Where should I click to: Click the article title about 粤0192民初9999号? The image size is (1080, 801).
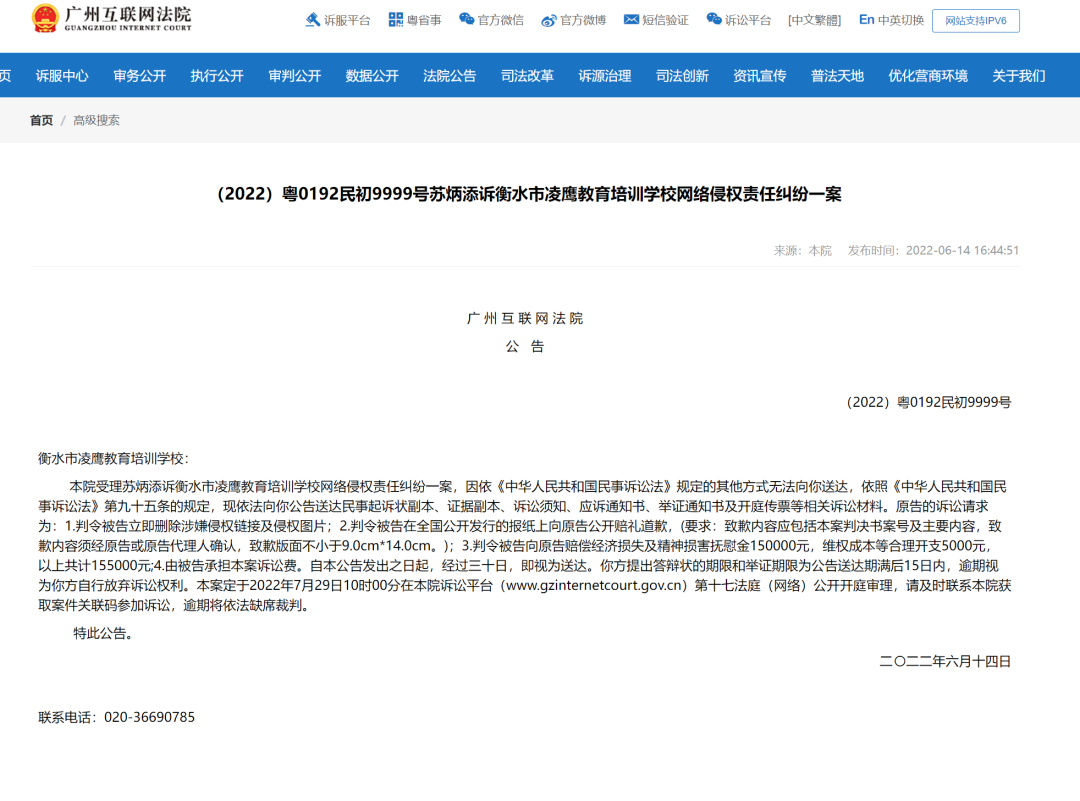point(530,194)
